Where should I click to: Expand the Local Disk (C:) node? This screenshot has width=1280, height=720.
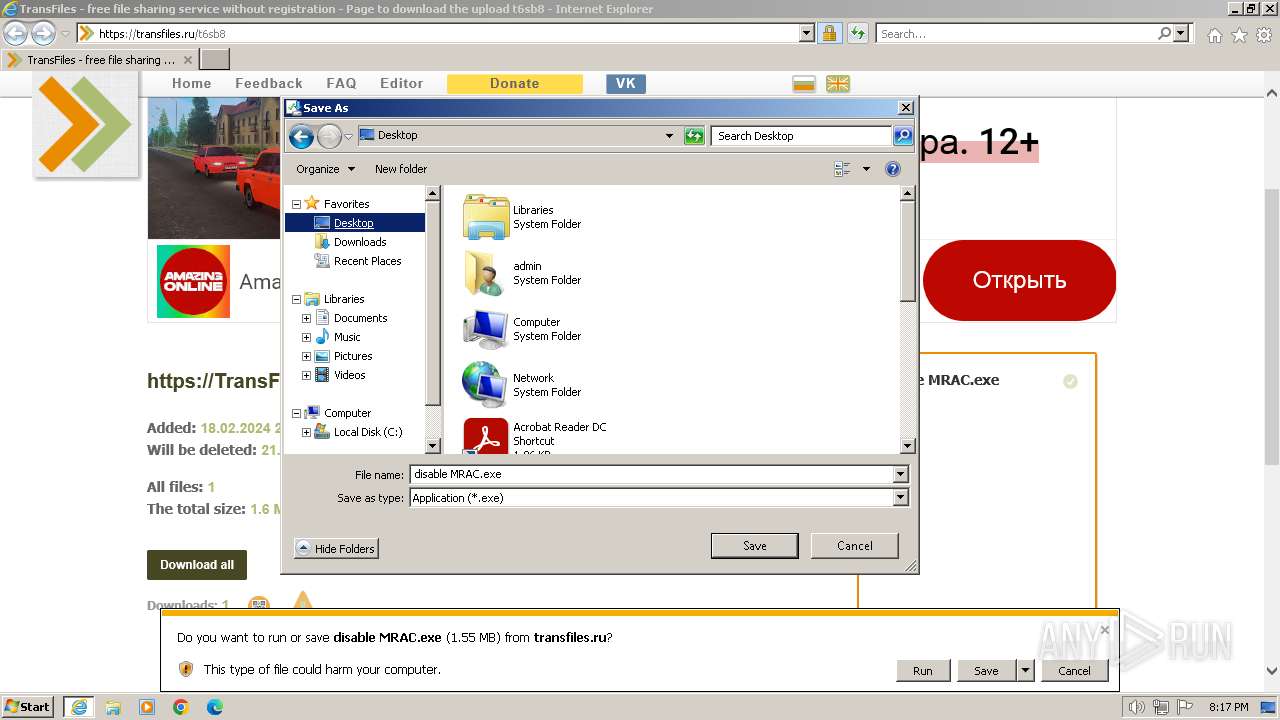306,432
